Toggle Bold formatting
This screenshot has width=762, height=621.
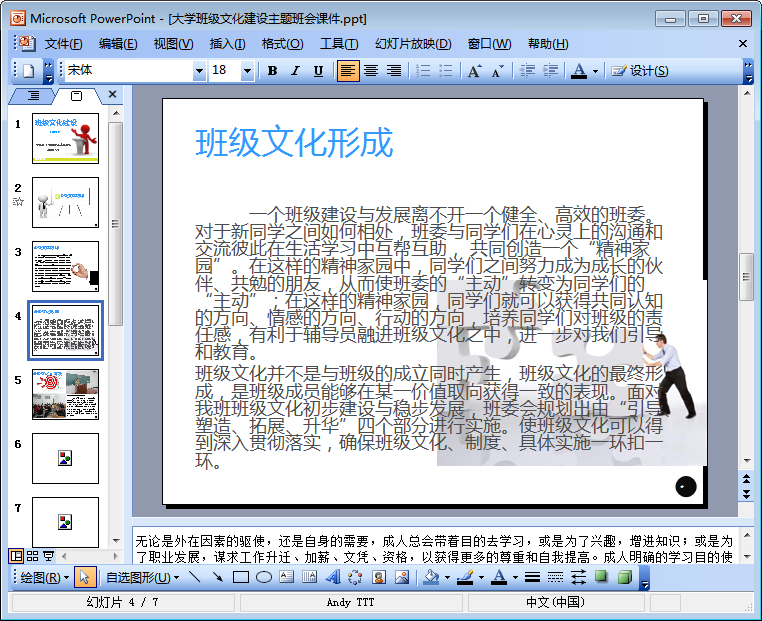pos(272,71)
